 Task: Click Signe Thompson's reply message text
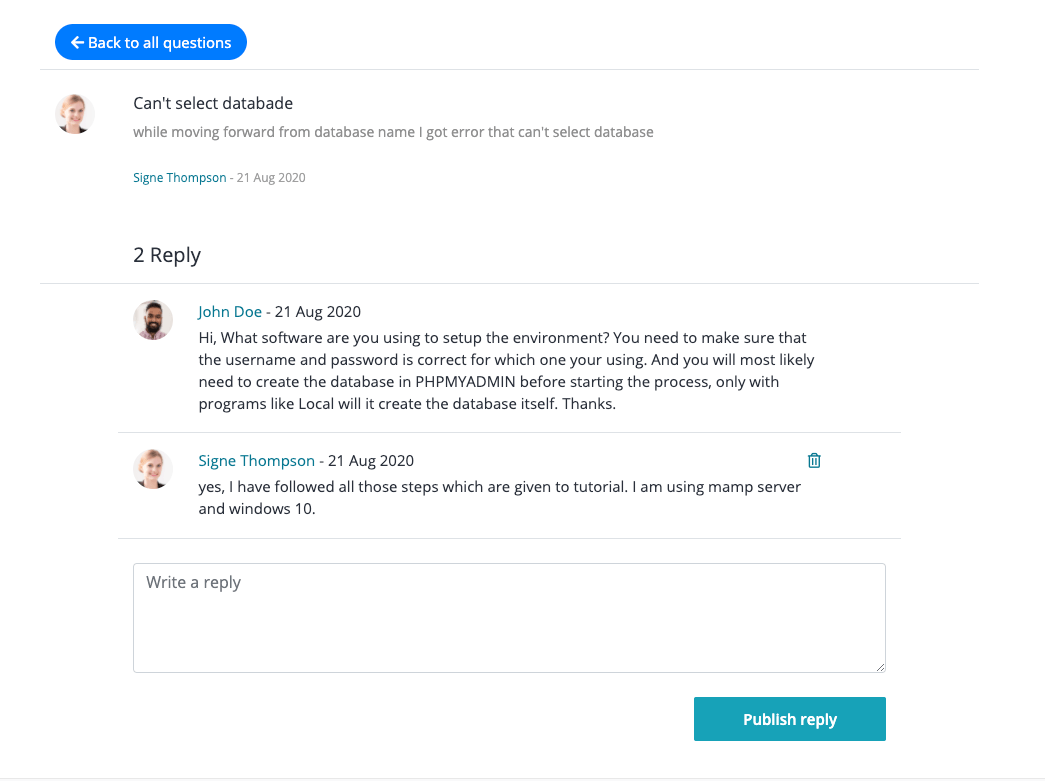500,497
